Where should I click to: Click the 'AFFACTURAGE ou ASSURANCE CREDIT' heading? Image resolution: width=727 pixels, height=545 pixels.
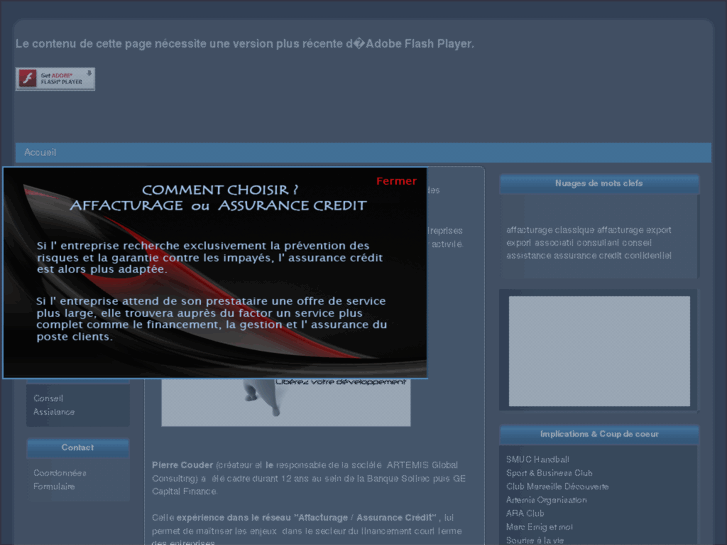click(x=218, y=205)
